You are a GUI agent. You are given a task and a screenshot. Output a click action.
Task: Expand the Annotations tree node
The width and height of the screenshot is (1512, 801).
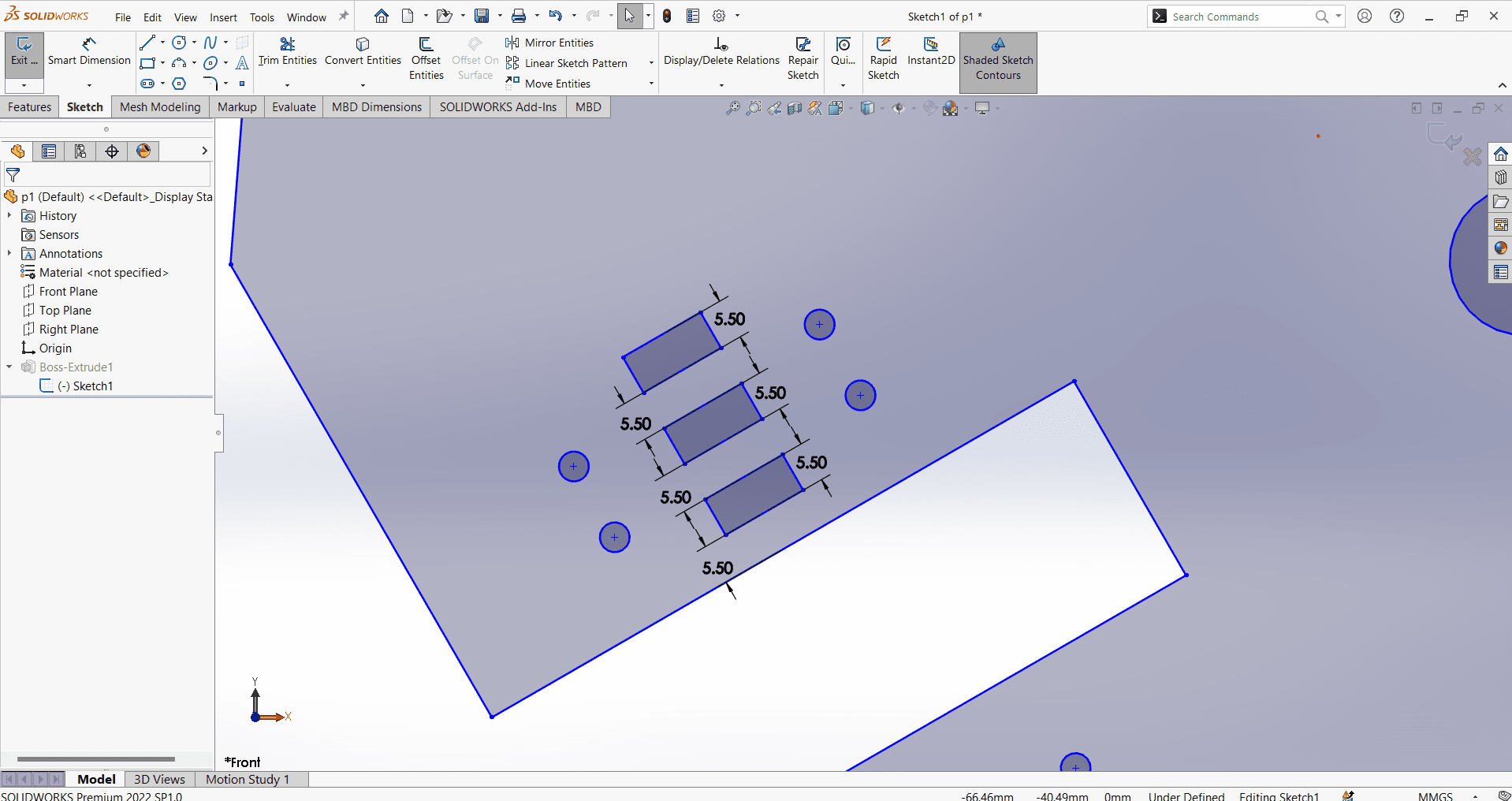[x=9, y=254]
